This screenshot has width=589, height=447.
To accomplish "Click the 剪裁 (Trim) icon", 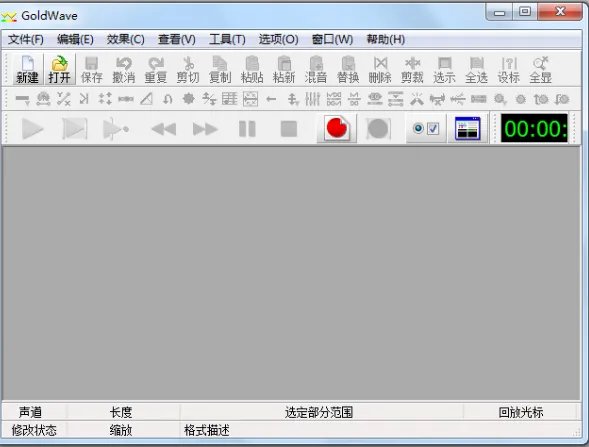I will [412, 69].
